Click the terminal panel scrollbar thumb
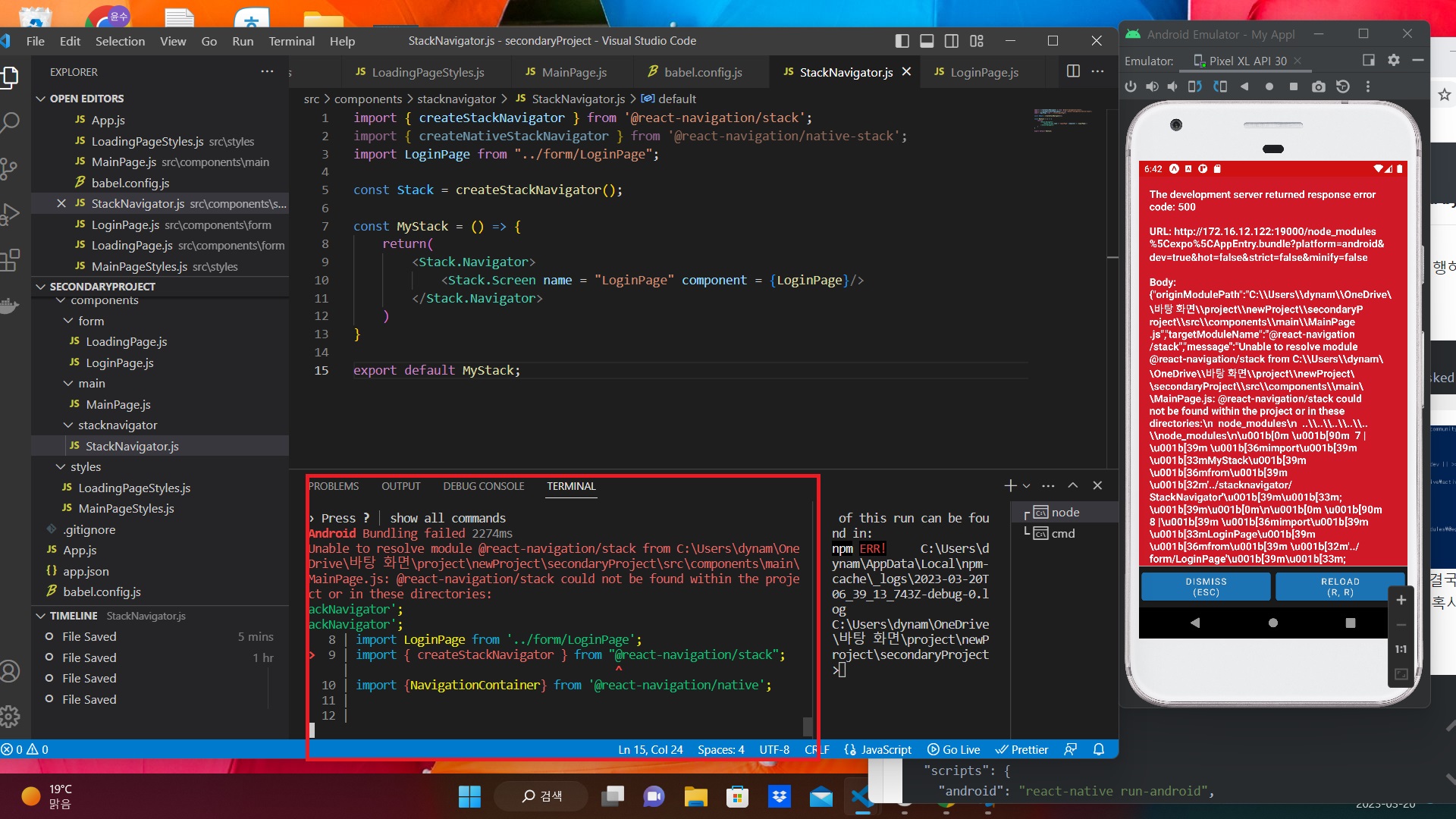The image size is (1456, 819). tap(808, 726)
